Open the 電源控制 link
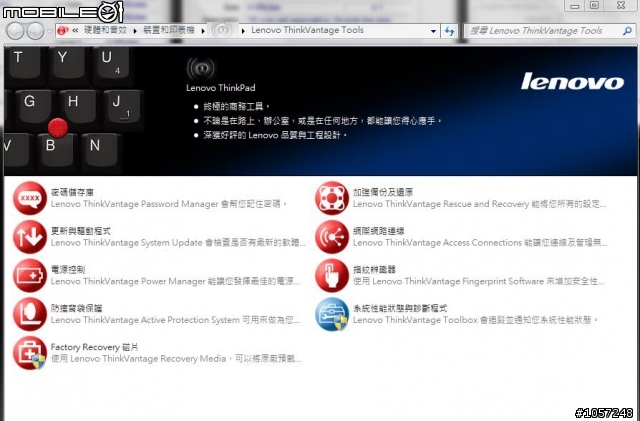Image resolution: width=640 pixels, height=421 pixels. point(68,270)
